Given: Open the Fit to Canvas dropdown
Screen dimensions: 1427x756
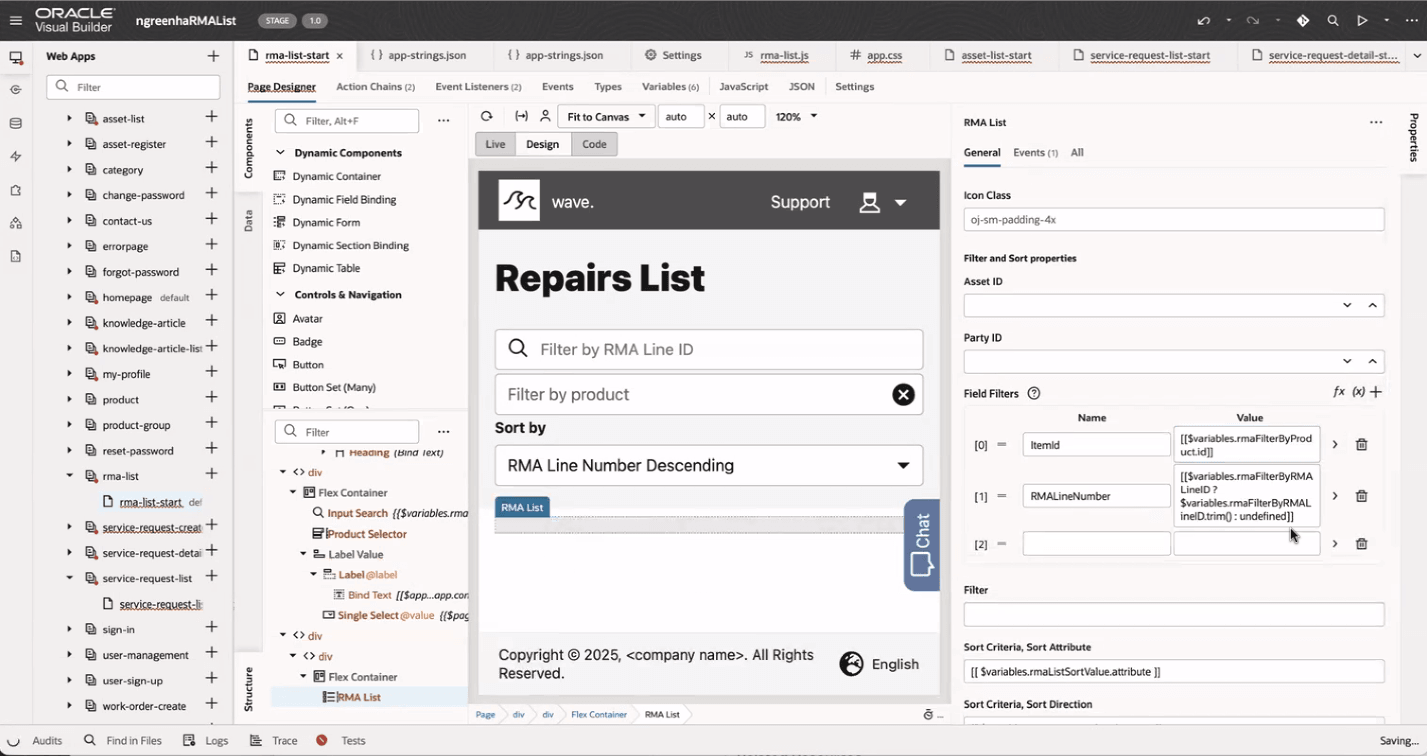Looking at the screenshot, I should click(x=604, y=116).
